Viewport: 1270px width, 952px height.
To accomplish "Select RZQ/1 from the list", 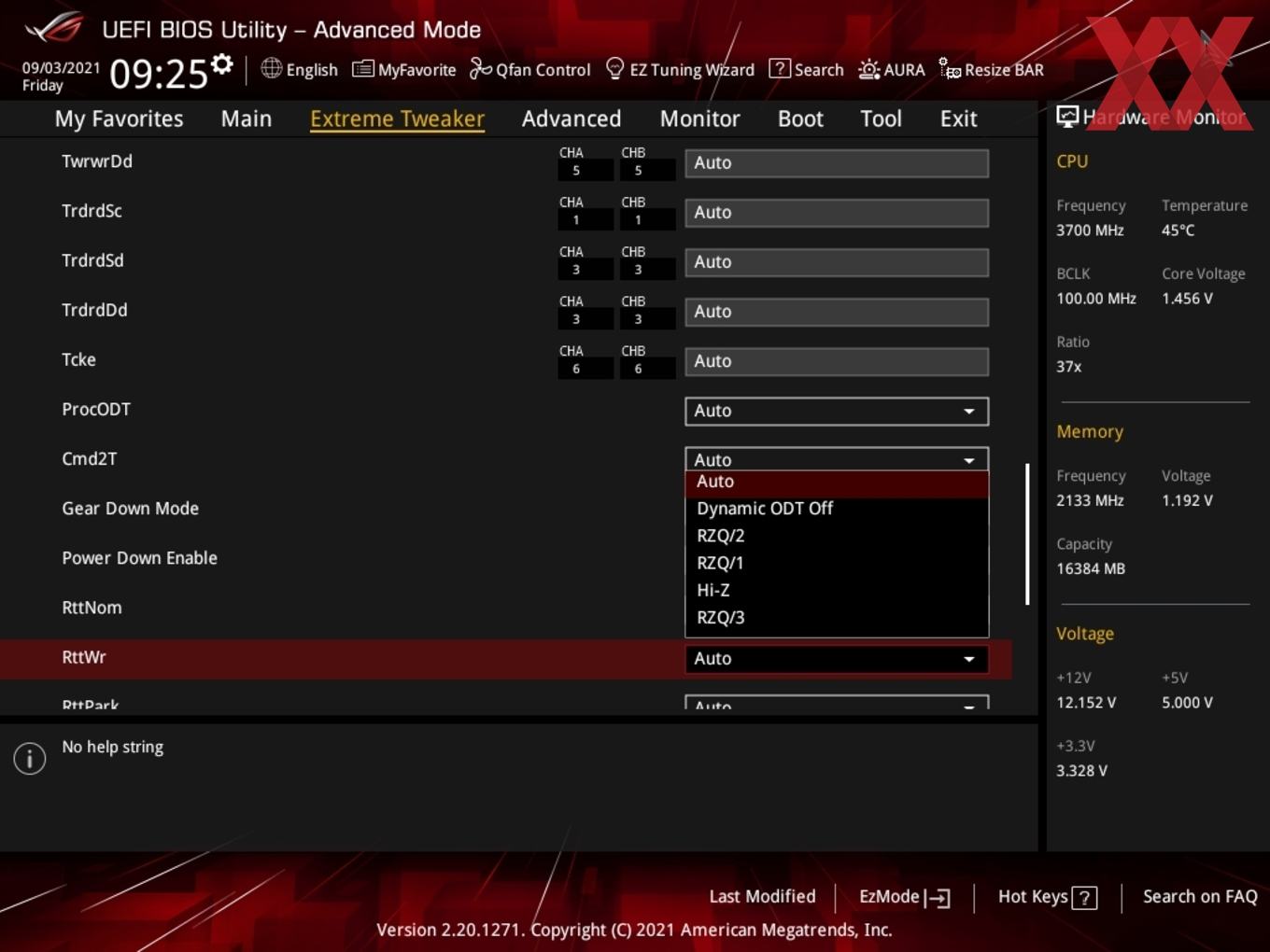I will coord(837,563).
